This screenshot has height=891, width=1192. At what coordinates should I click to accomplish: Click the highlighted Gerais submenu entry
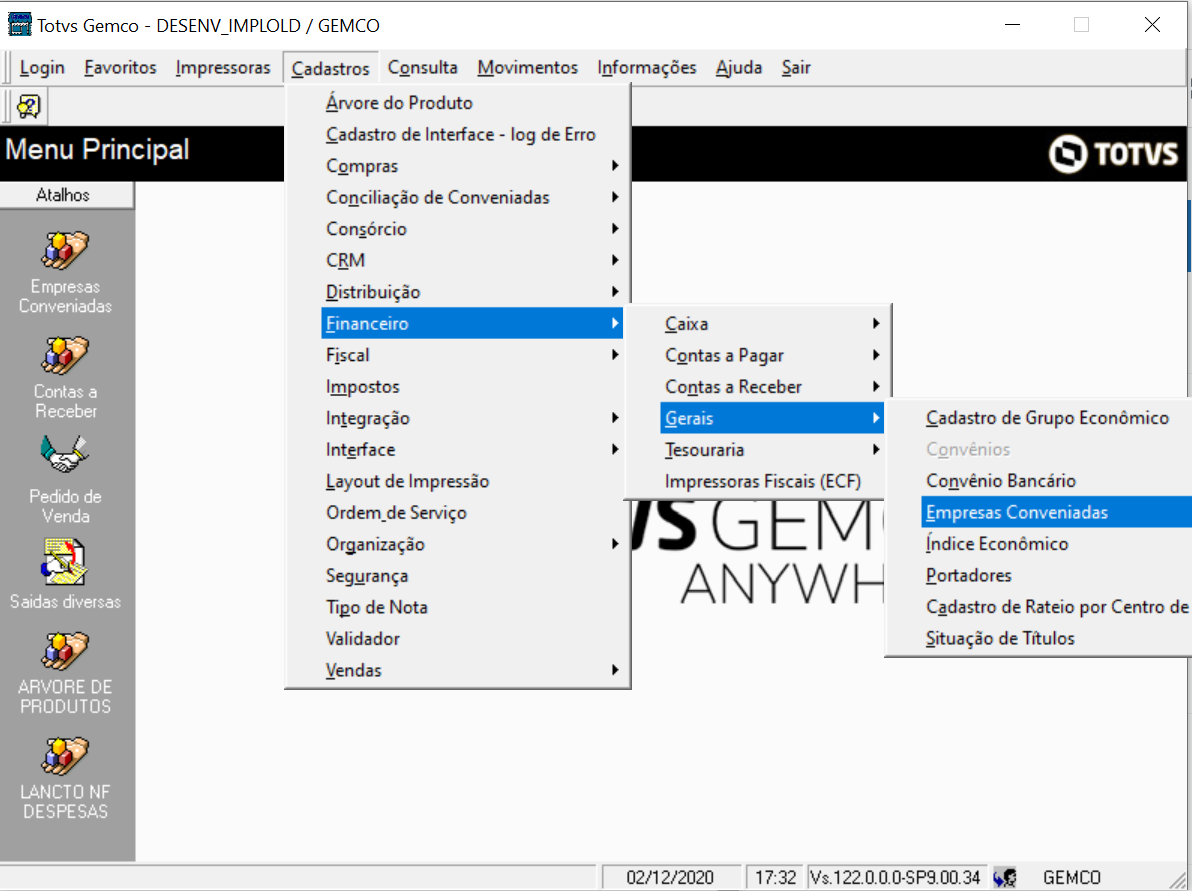coord(772,418)
